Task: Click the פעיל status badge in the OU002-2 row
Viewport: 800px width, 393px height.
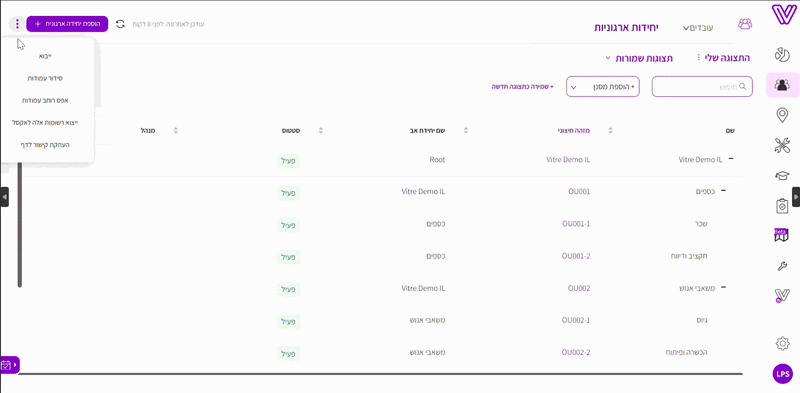Action: (x=289, y=354)
